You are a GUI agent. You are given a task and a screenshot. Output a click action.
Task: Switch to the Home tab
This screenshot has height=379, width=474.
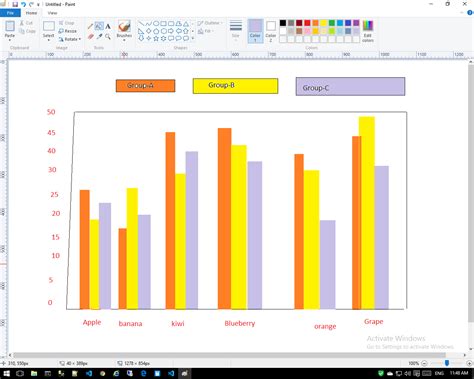[x=31, y=13]
